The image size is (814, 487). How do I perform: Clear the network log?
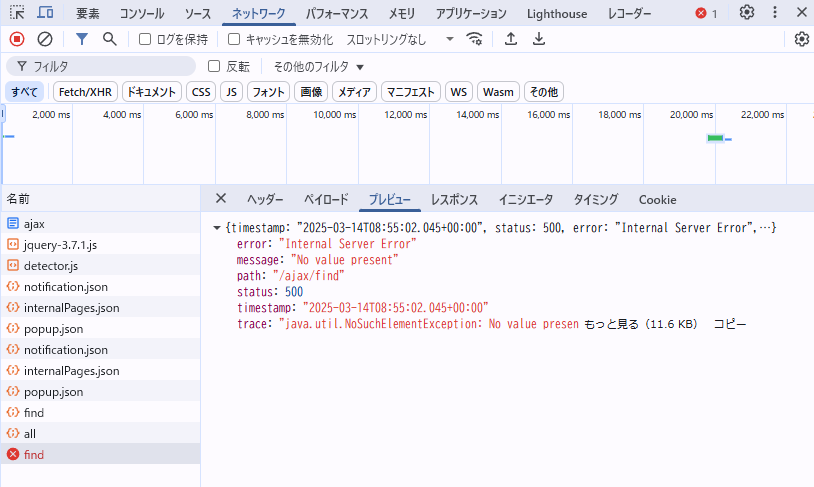[x=45, y=39]
